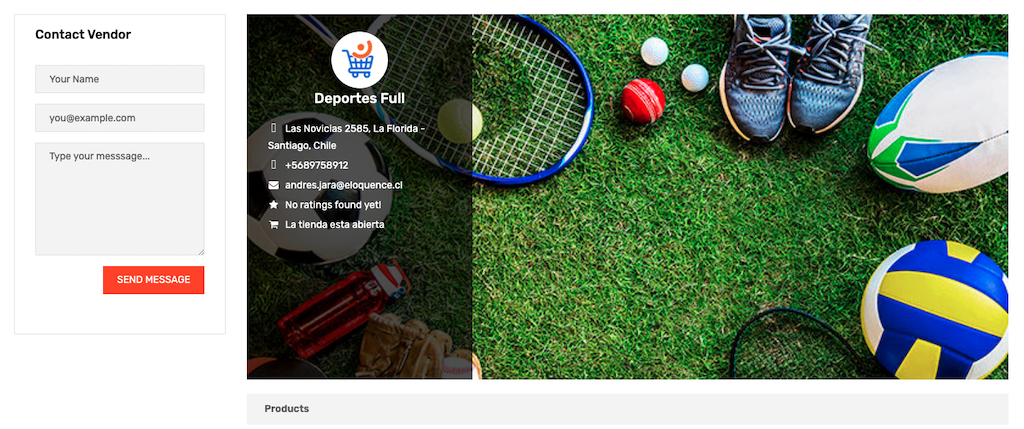This screenshot has height=429, width=1024.
Task: Focus the Your Name input field
Action: click(120, 79)
